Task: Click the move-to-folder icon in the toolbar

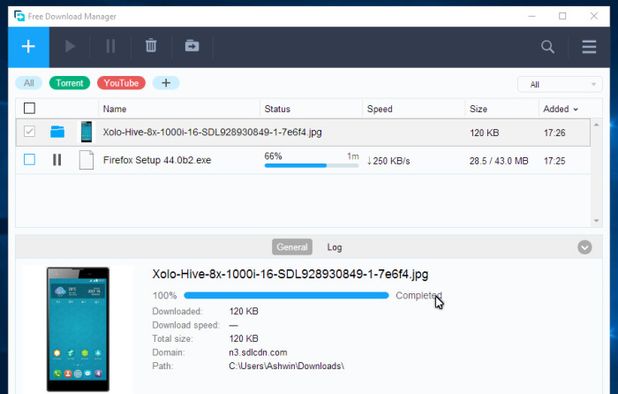Action: pos(192,46)
